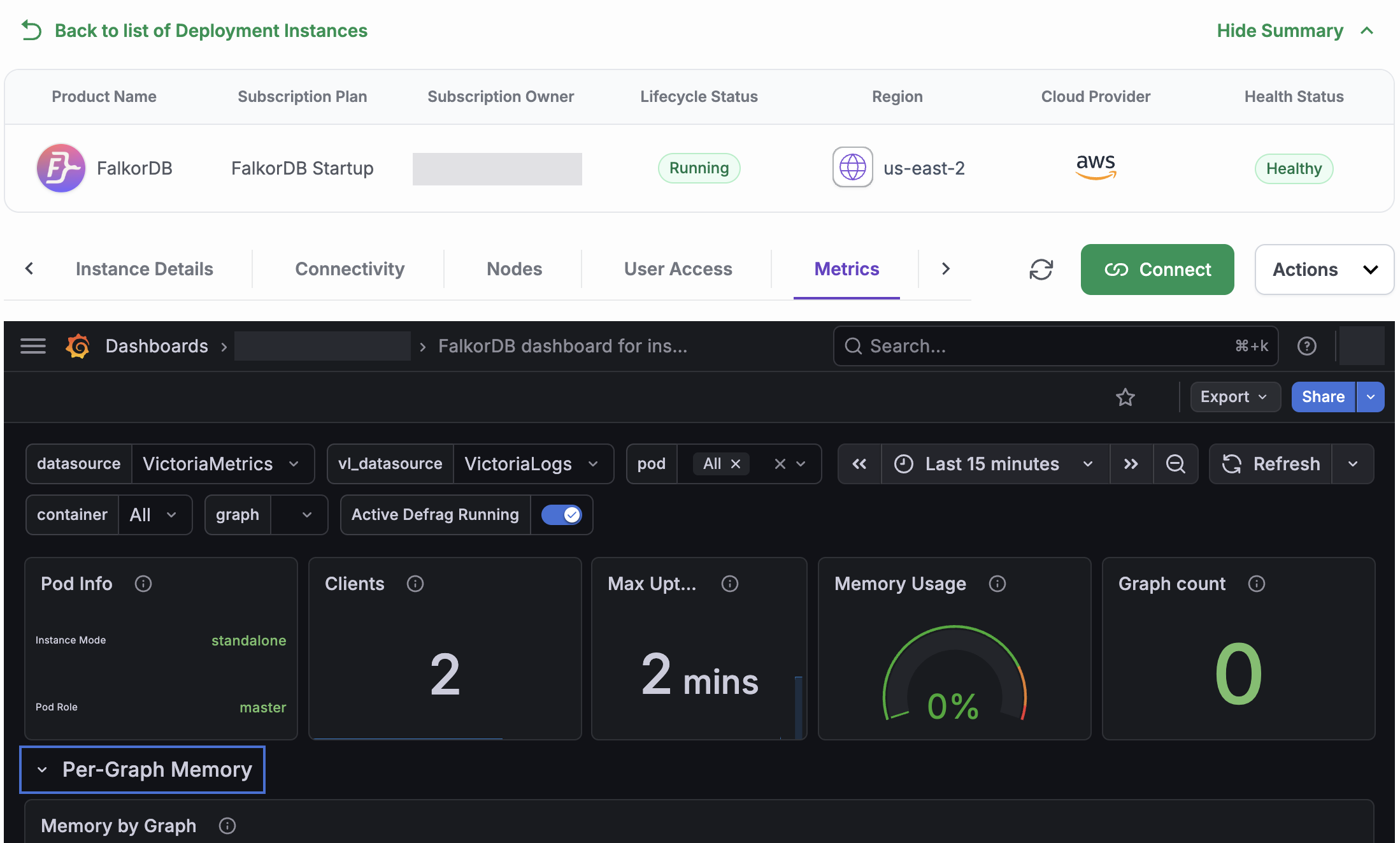Star the dashboard as favorite
The image size is (1400, 843).
tap(1125, 398)
